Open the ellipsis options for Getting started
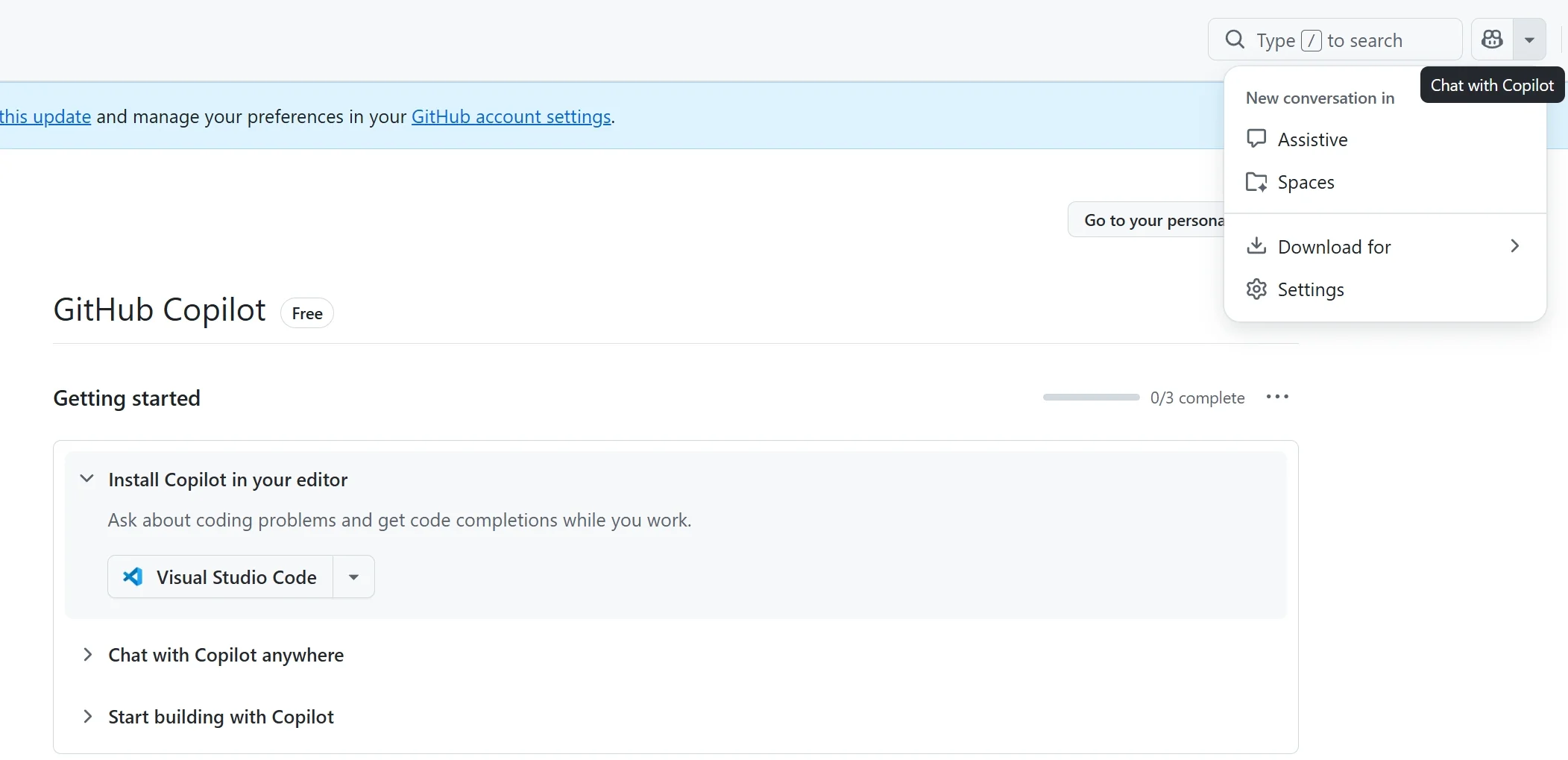The width and height of the screenshot is (1568, 760). 1278,398
